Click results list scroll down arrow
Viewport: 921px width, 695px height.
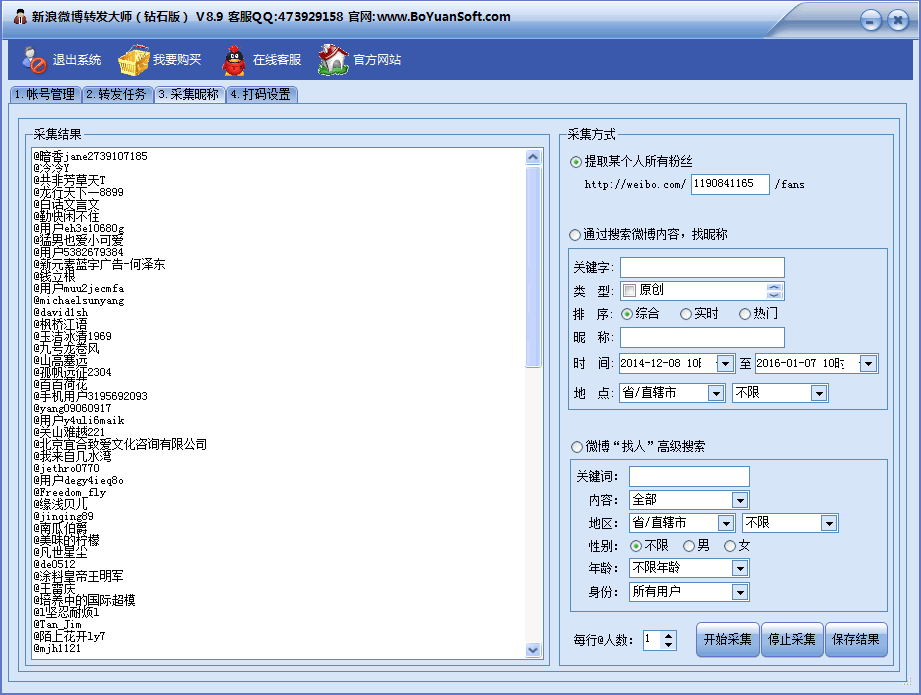(533, 650)
